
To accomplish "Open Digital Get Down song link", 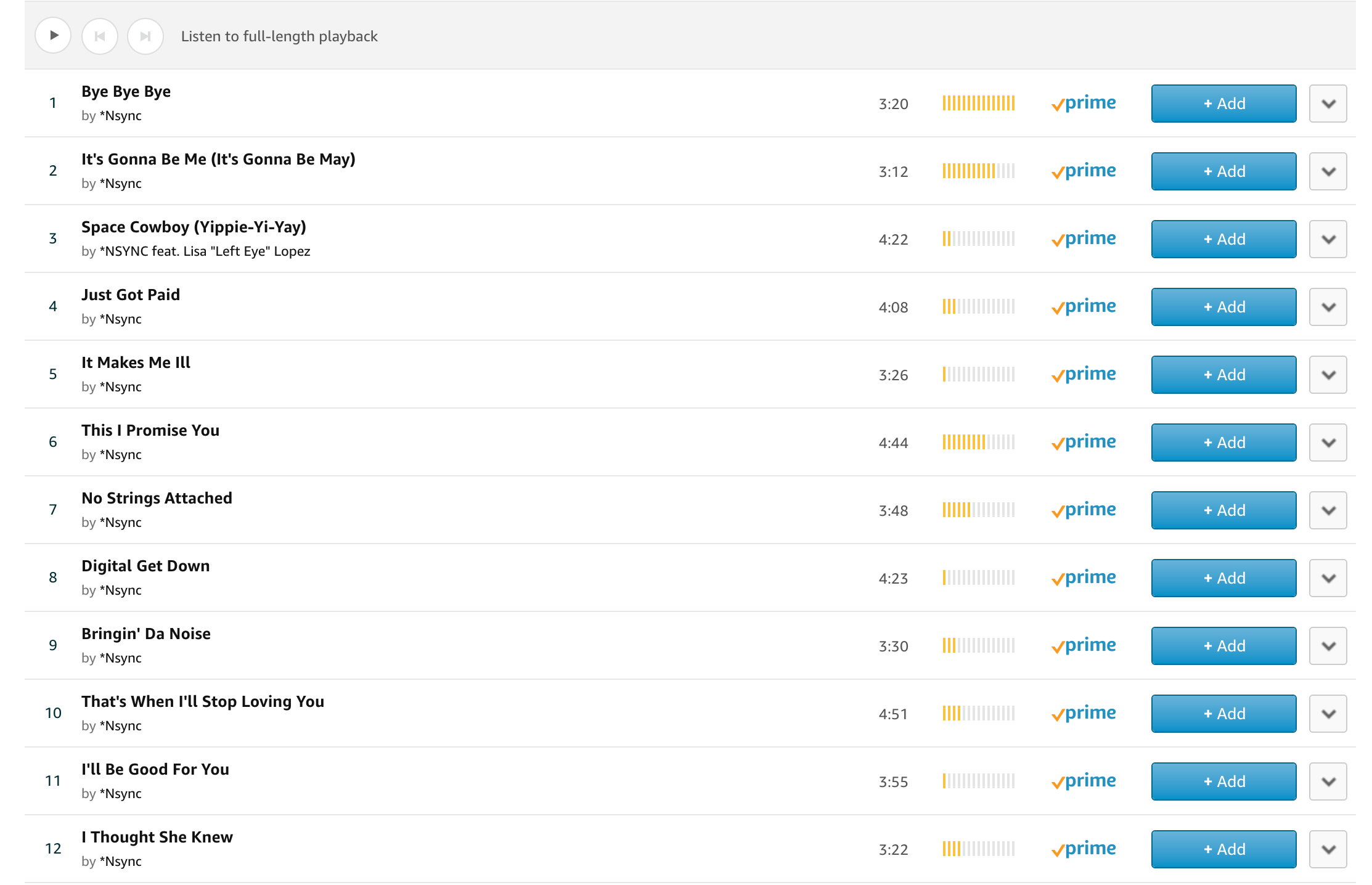I will [145, 566].
